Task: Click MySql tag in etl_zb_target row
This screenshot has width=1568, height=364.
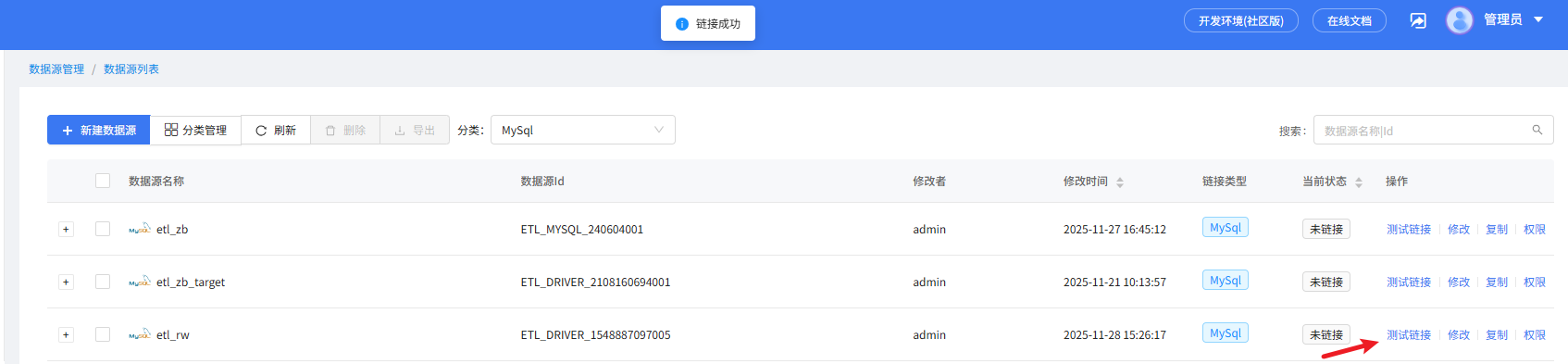Action: click(1226, 281)
